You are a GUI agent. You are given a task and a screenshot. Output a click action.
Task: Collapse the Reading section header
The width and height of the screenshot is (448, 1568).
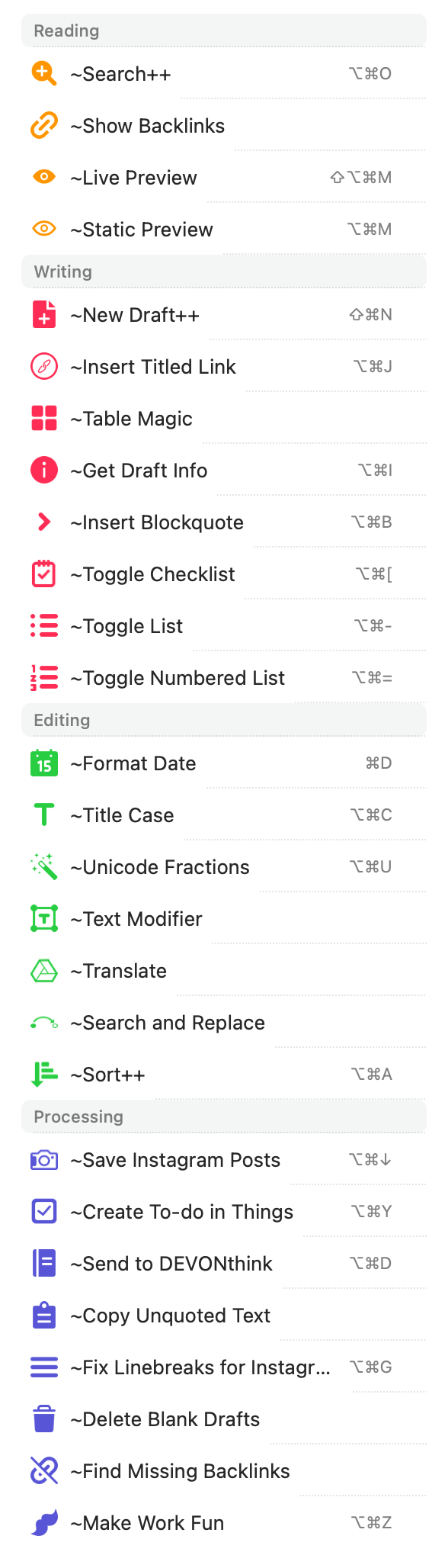click(x=224, y=31)
